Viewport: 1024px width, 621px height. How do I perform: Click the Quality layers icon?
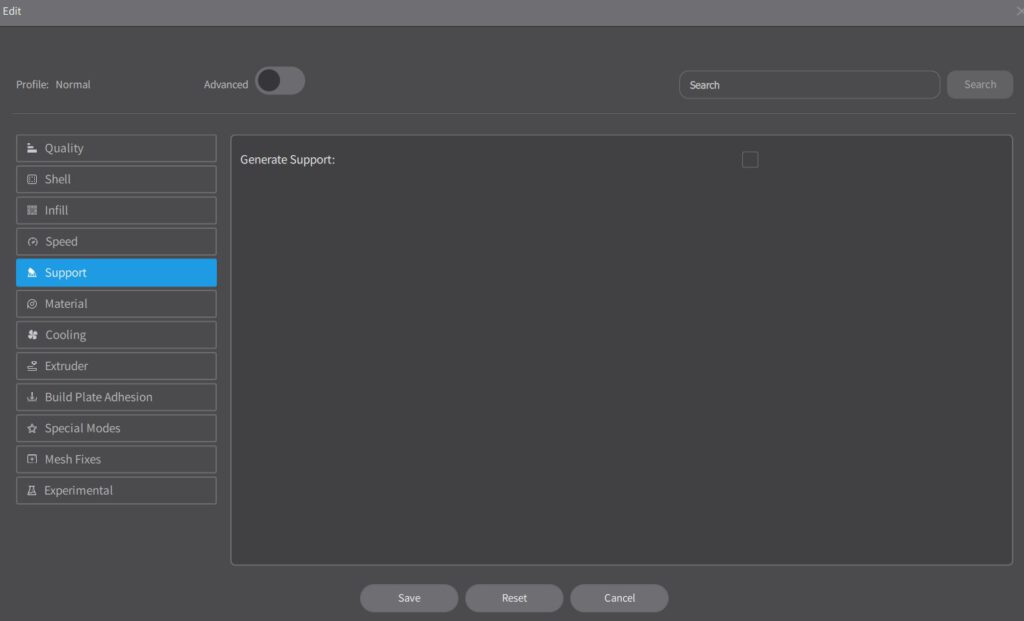(x=32, y=148)
